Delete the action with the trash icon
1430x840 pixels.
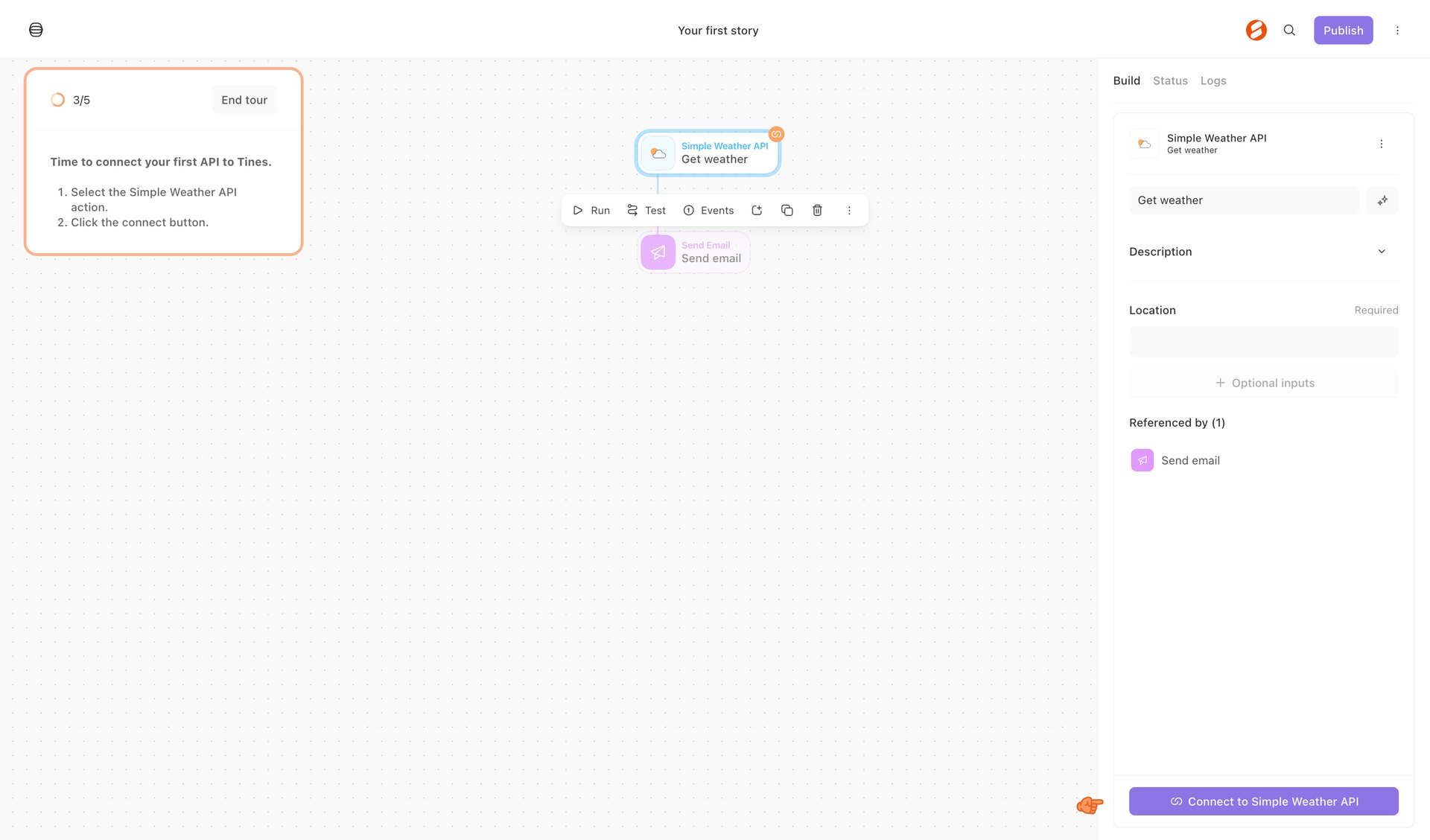(817, 210)
